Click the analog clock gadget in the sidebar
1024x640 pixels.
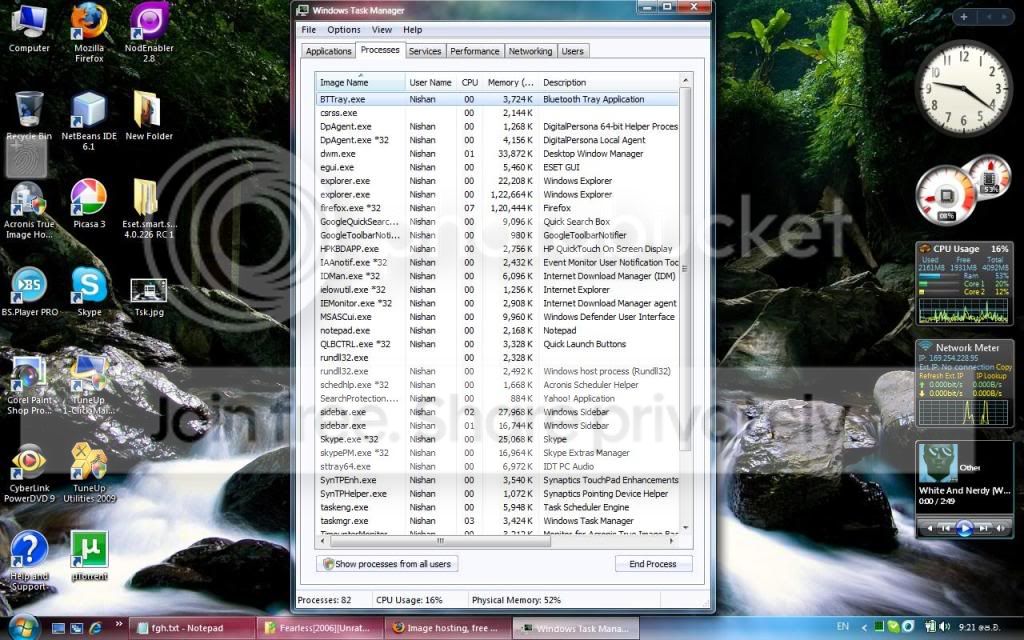click(963, 88)
